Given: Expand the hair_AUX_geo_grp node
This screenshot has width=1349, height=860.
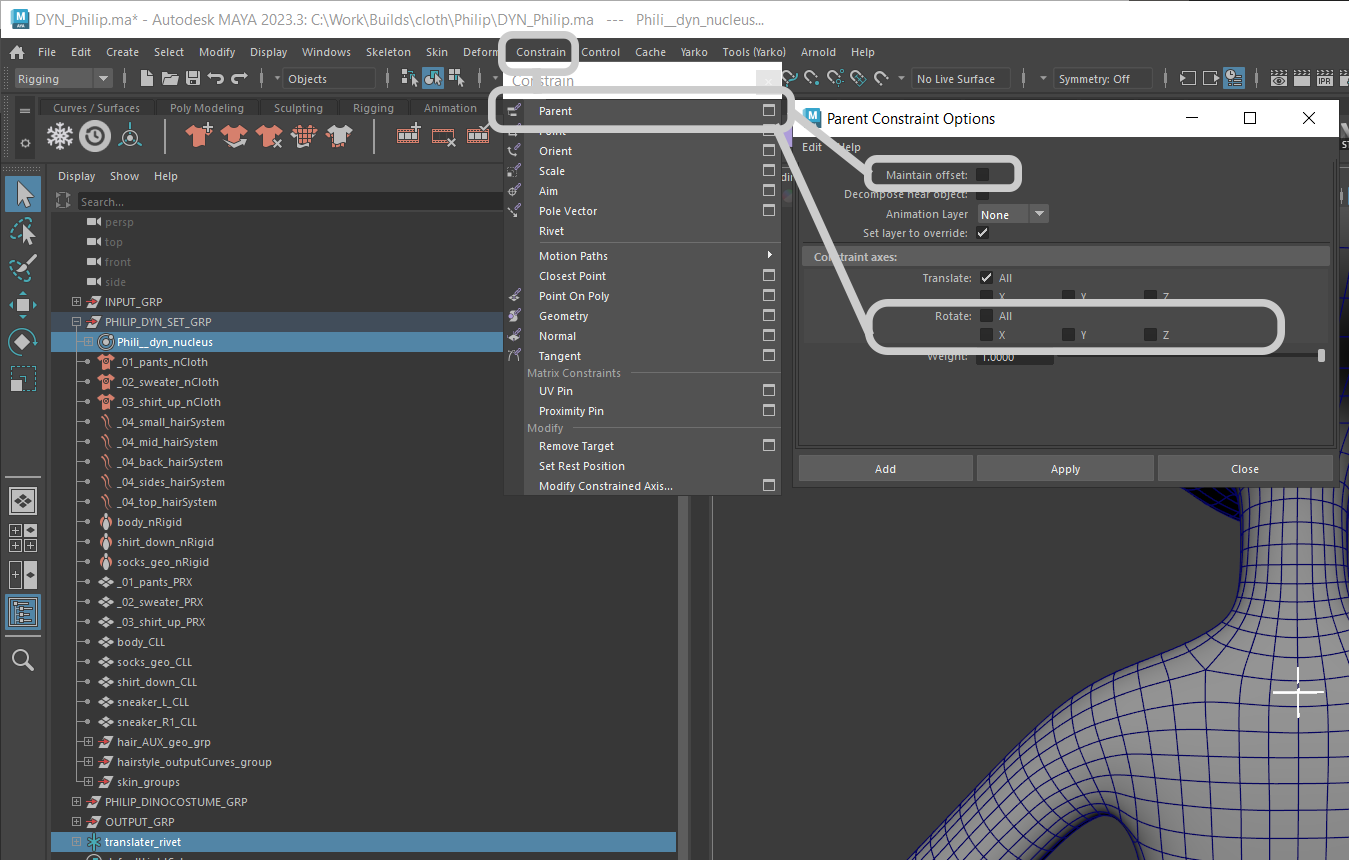Looking at the screenshot, I should [x=89, y=742].
